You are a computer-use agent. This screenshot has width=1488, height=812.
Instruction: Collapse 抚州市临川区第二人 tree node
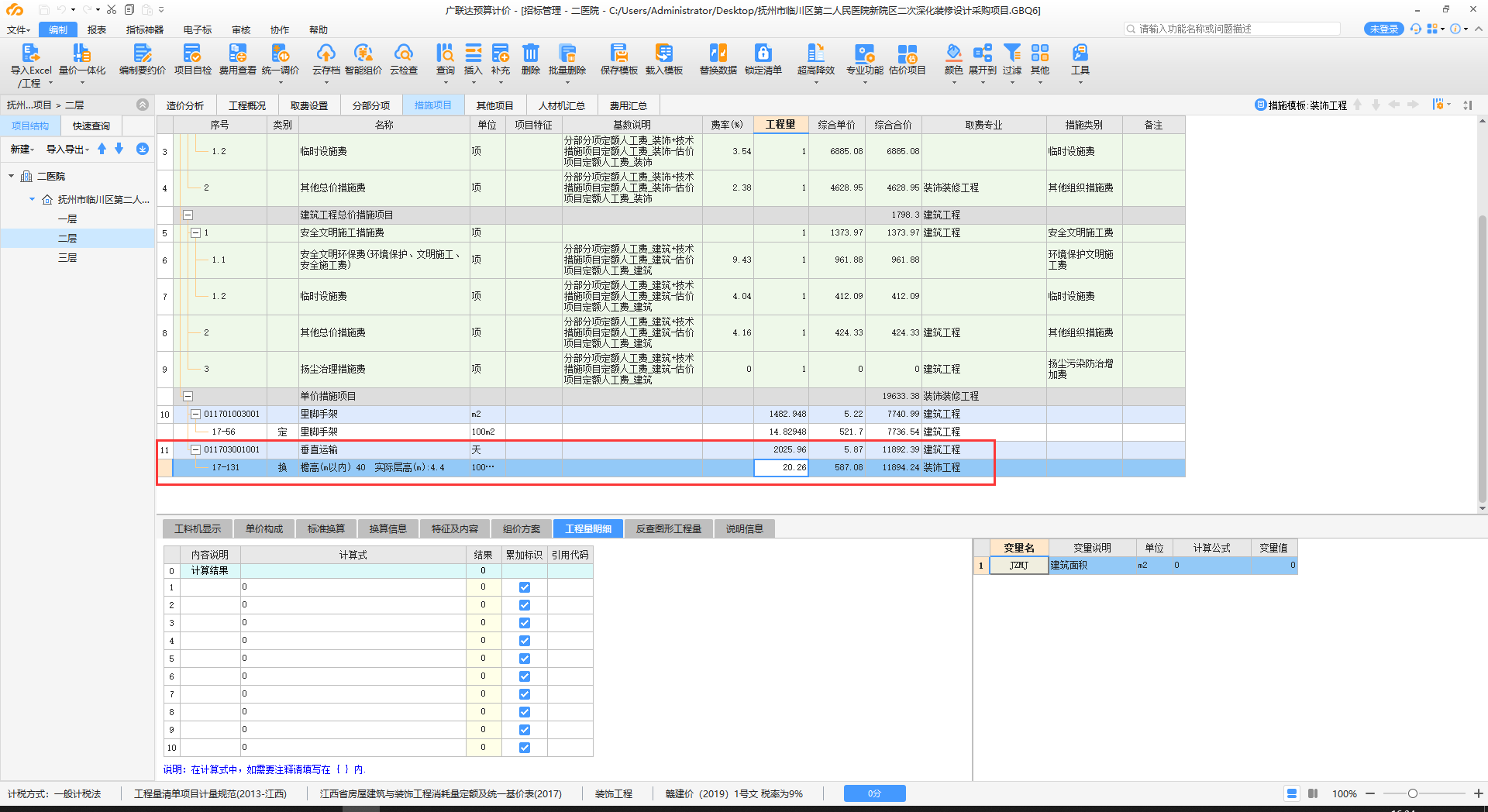coord(33,200)
